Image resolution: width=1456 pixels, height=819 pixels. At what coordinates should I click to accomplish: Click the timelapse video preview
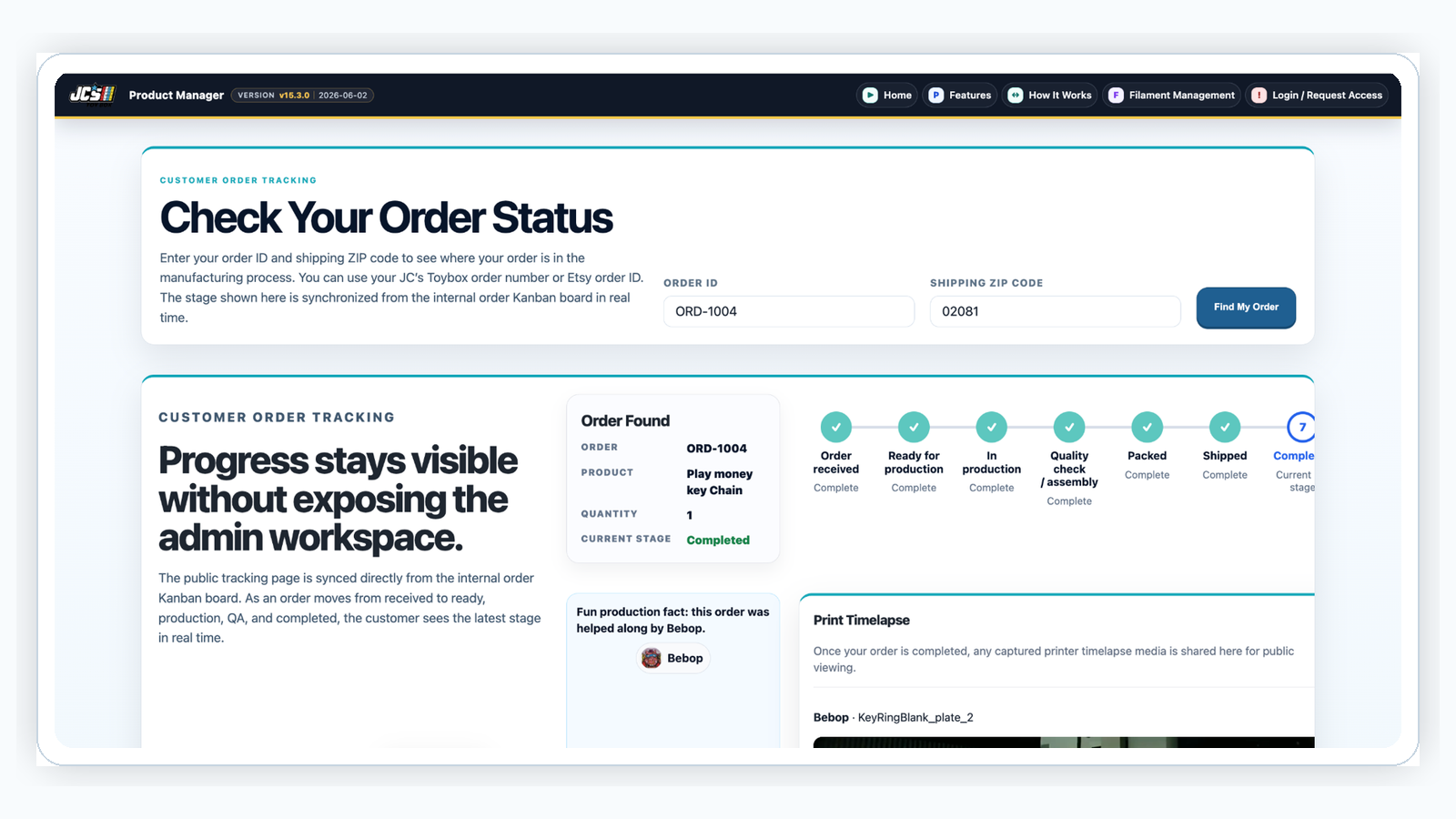pos(1064,743)
